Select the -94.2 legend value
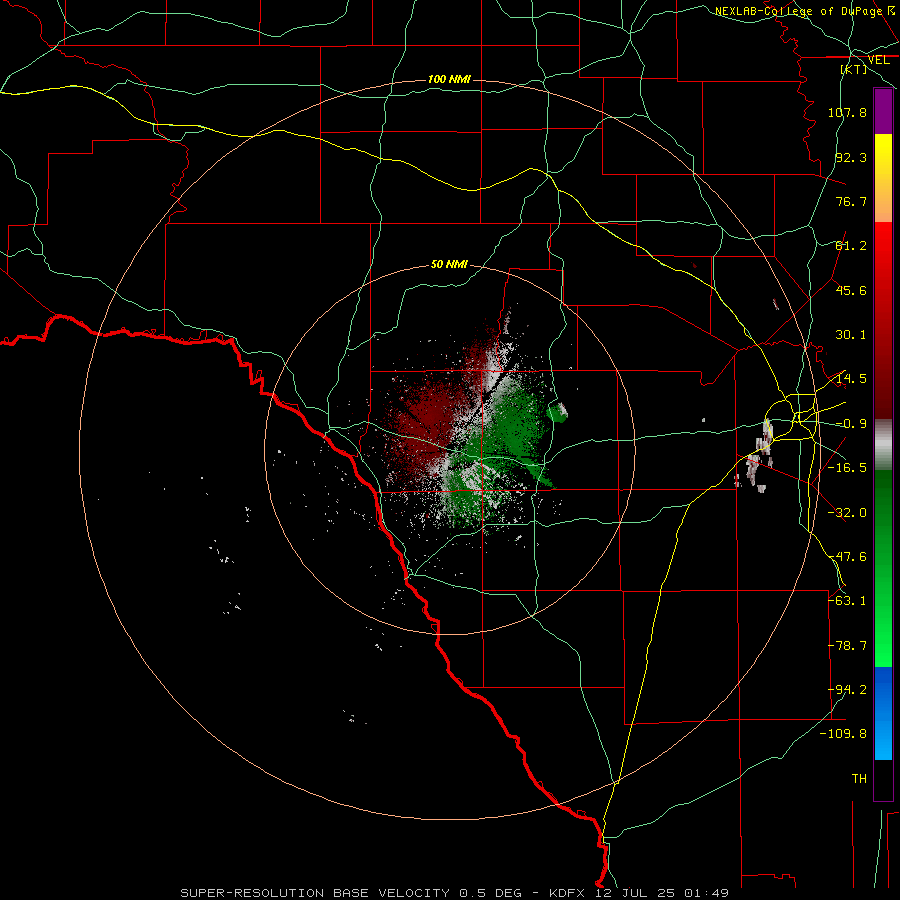Viewport: 900px width, 900px height. pos(847,690)
